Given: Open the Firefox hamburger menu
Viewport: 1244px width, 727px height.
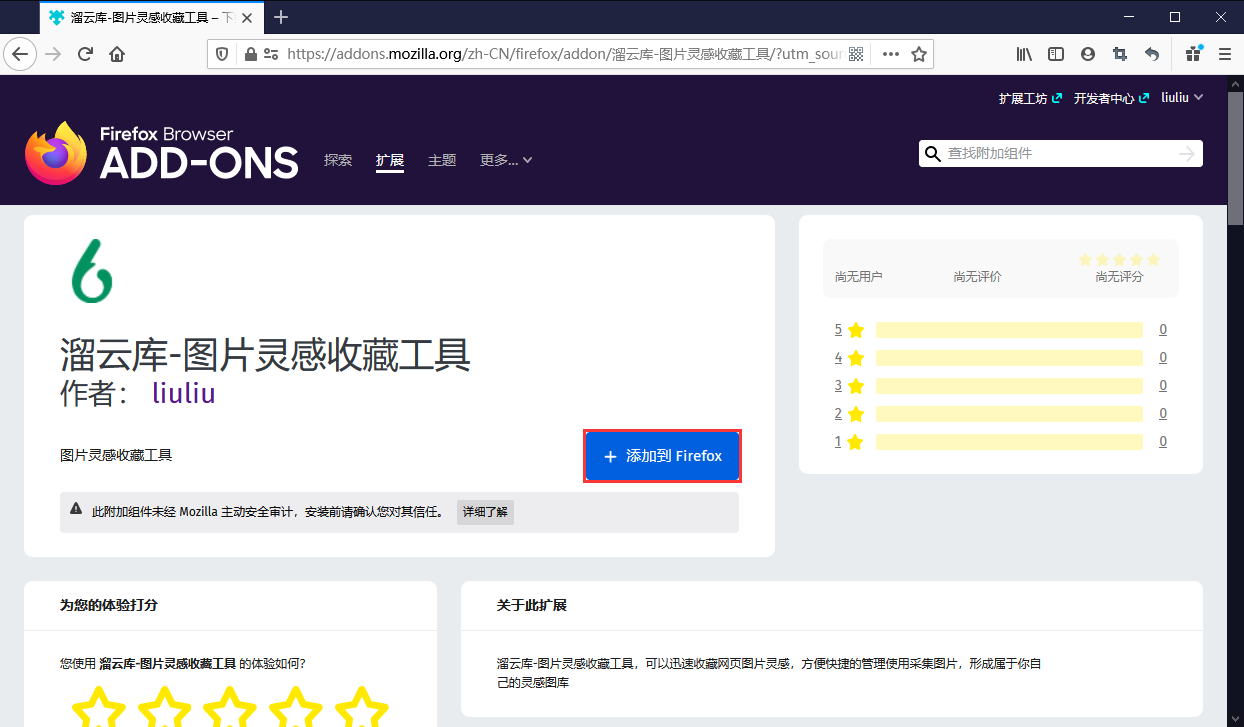Looking at the screenshot, I should [1225, 54].
